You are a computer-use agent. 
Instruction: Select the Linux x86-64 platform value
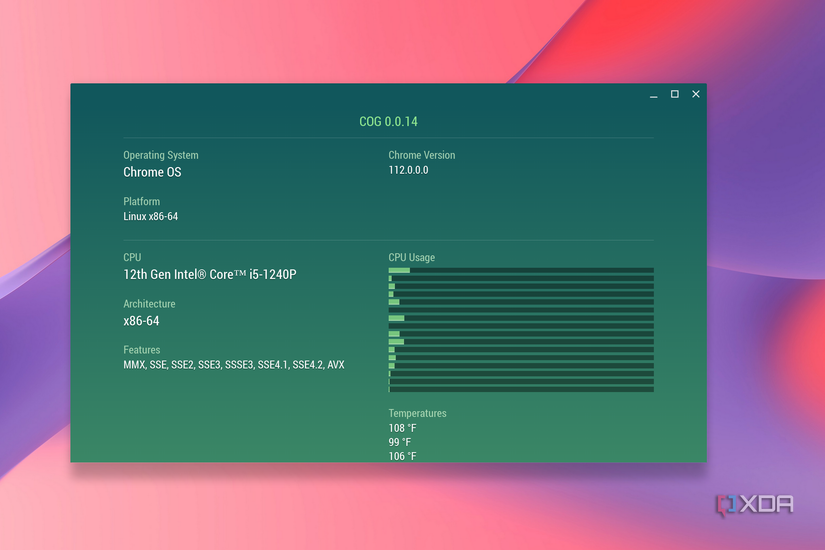click(150, 216)
